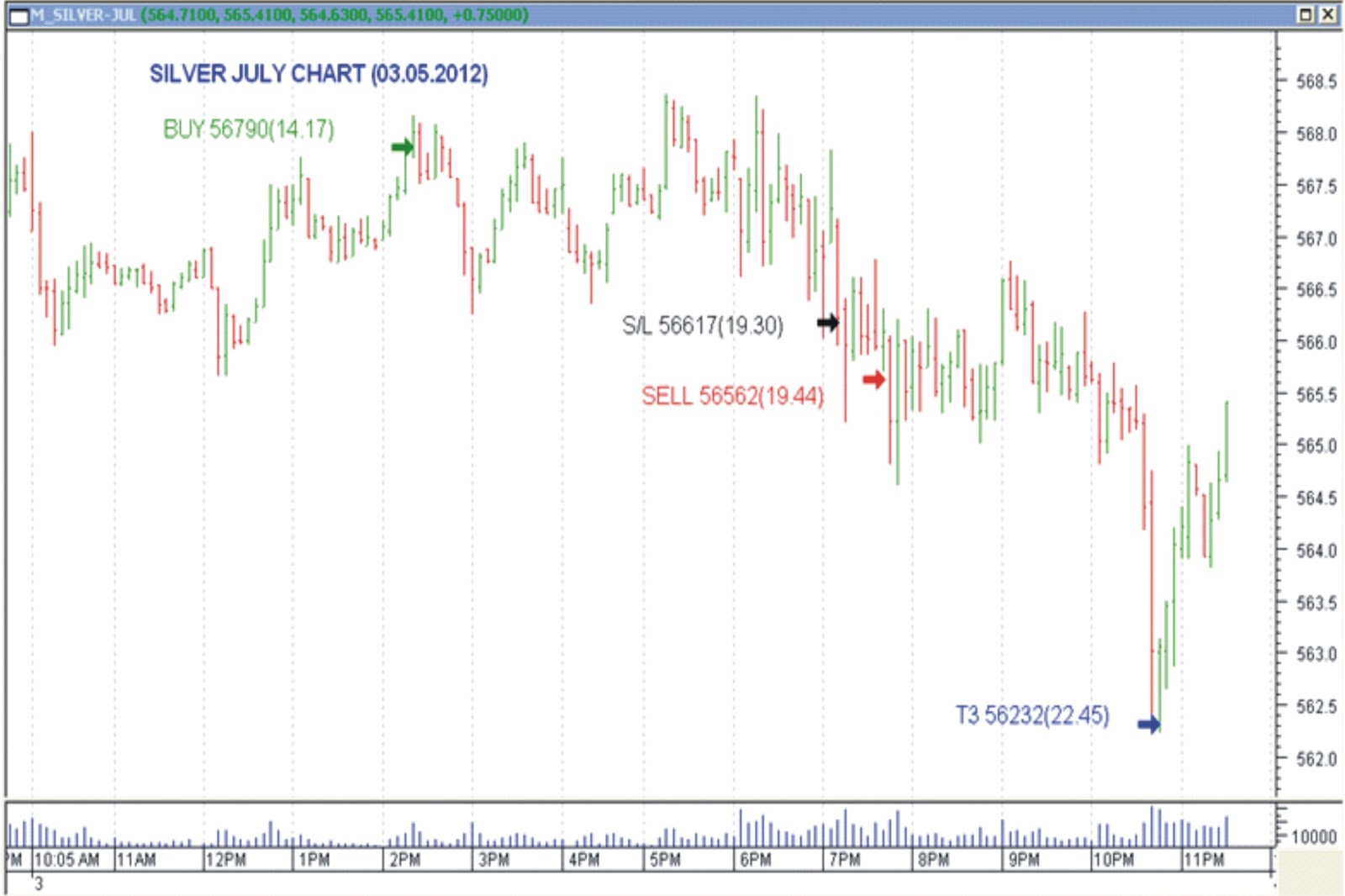Click the black S/L stop-loss arrow
Image resolution: width=1345 pixels, height=896 pixels.
[x=826, y=323]
